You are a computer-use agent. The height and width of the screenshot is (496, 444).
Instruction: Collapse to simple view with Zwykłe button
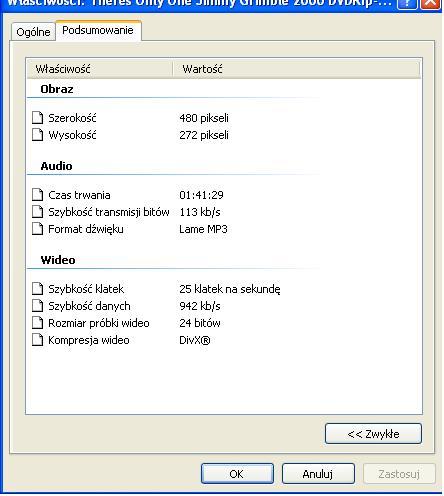[x=373, y=434]
